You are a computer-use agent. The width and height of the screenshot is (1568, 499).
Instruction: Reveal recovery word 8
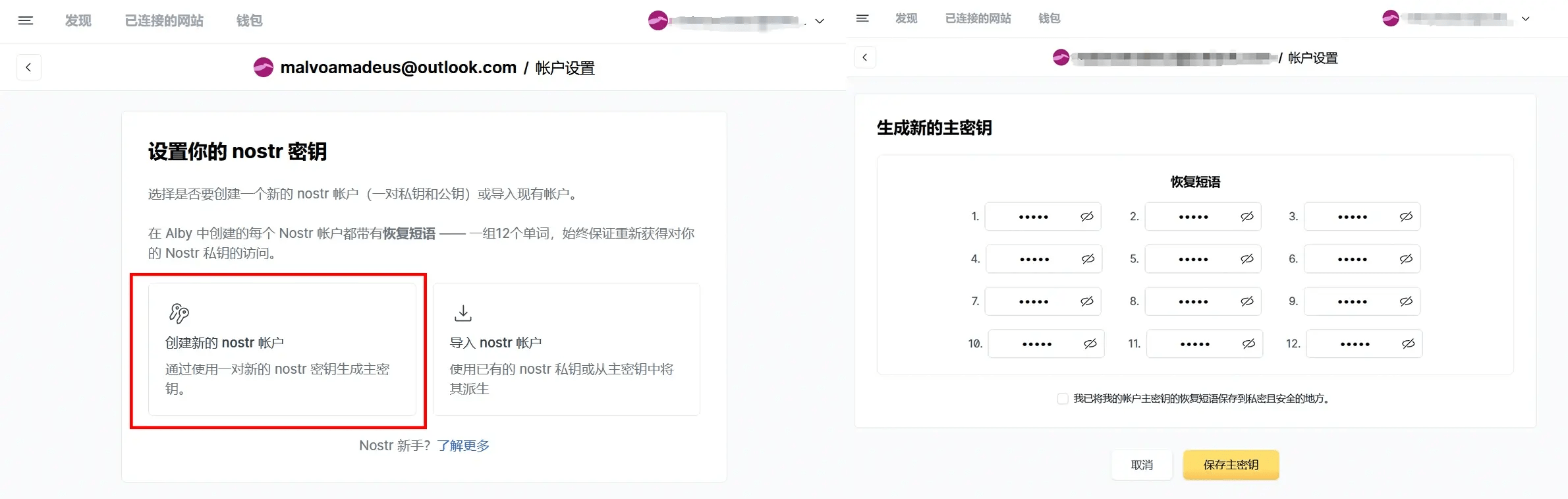pyautogui.click(x=1247, y=301)
